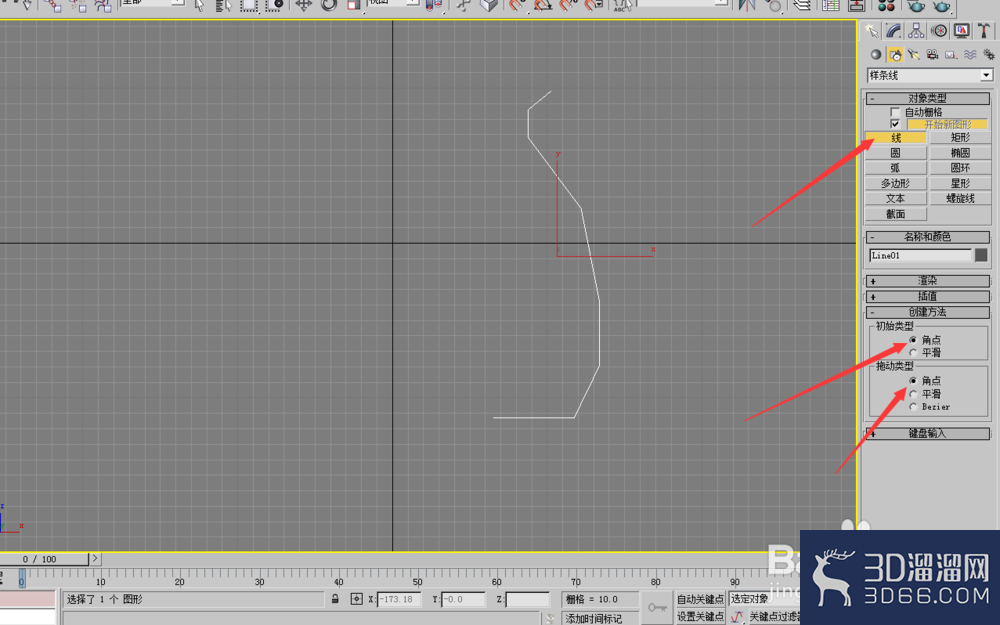1000x625 pixels.
Task: Select the Move tool in toolbar
Action: click(304, 5)
